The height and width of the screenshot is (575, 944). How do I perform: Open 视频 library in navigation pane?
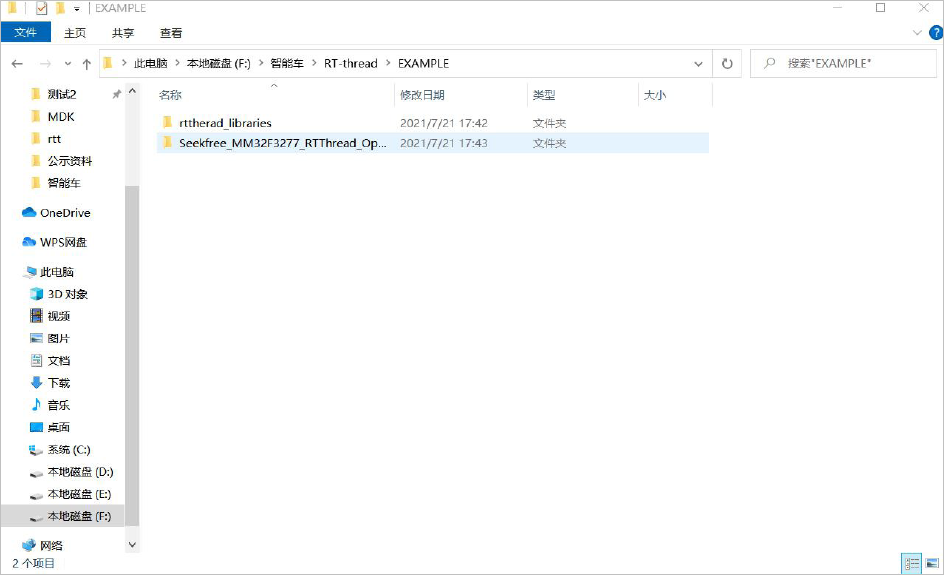(x=58, y=316)
